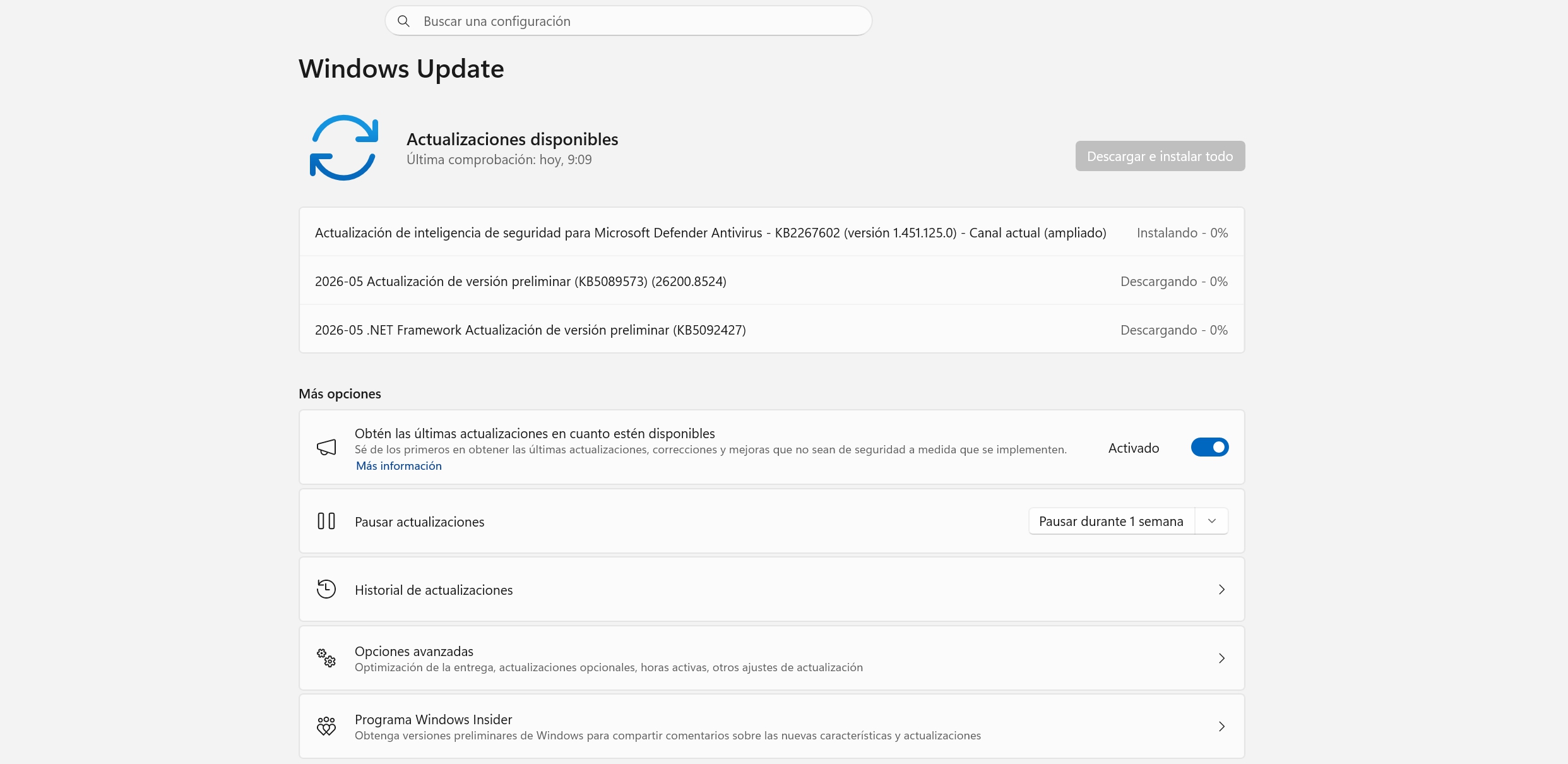Screen dimensions: 1568x764
Task: Click the Instalando - 0% status
Action: click(1182, 233)
